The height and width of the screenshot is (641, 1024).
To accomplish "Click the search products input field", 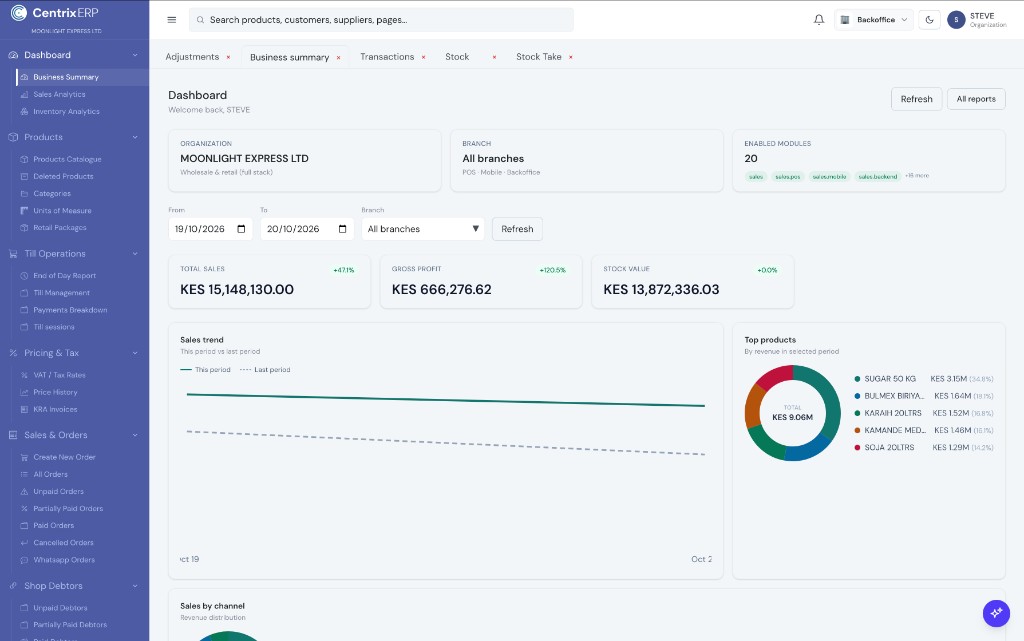I will 381,20.
